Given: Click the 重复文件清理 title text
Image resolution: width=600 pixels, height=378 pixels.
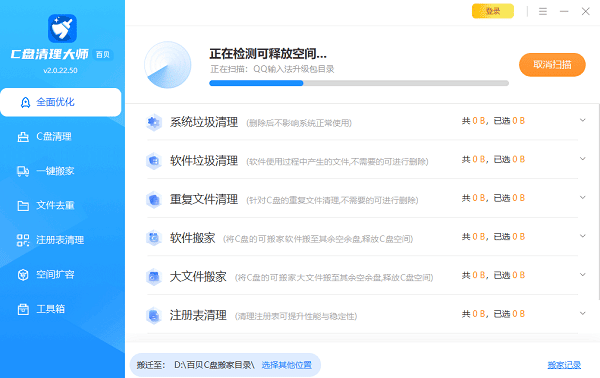Looking at the screenshot, I should point(204,199).
